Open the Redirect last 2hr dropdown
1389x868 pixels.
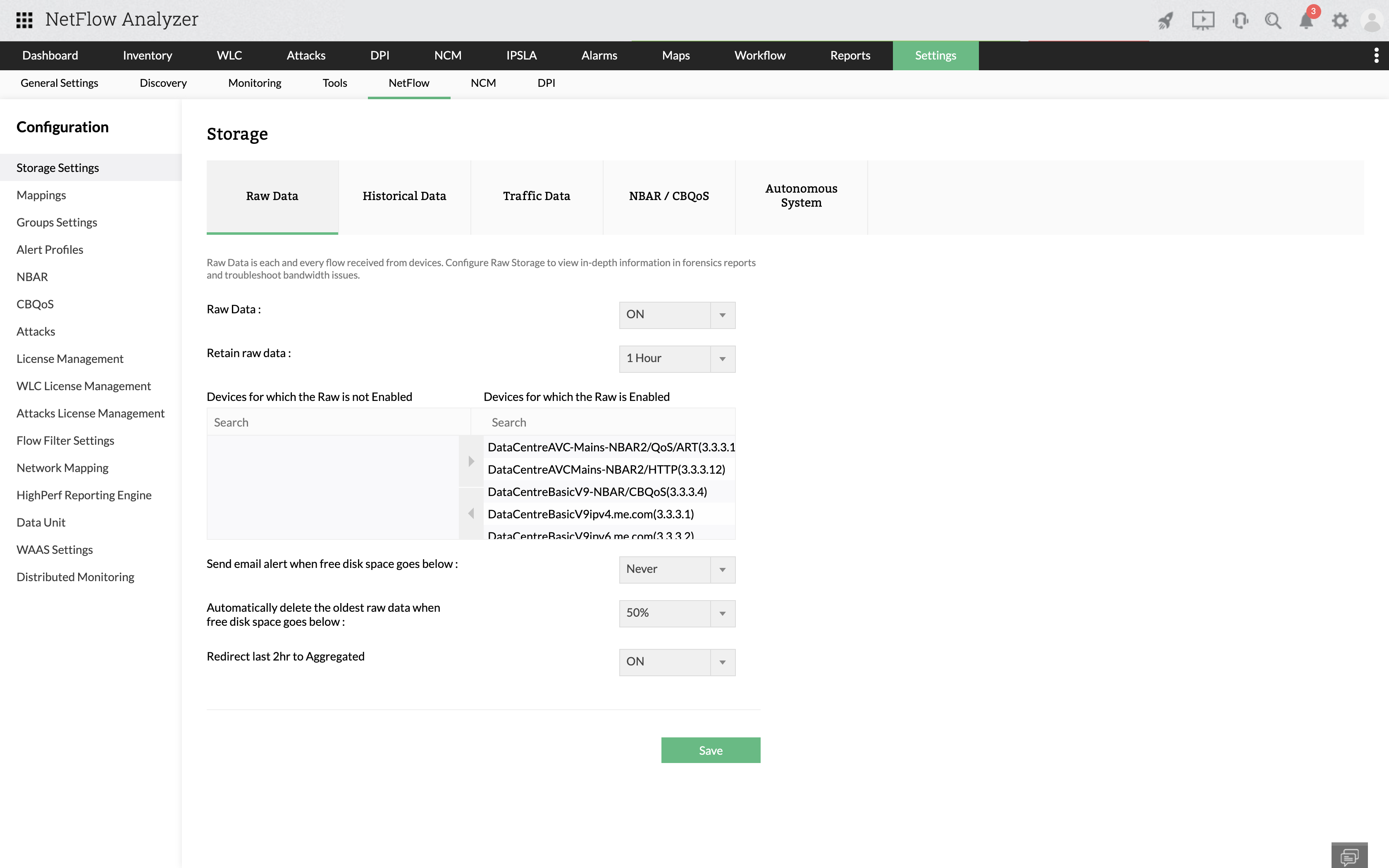click(677, 662)
